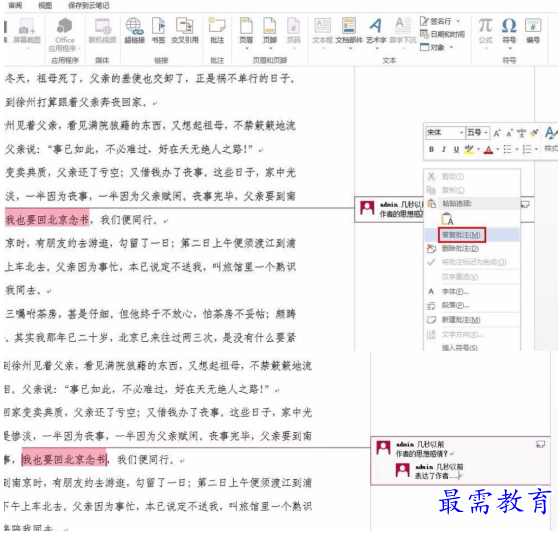Open the 审阅 ribbon tab

coord(15,5)
